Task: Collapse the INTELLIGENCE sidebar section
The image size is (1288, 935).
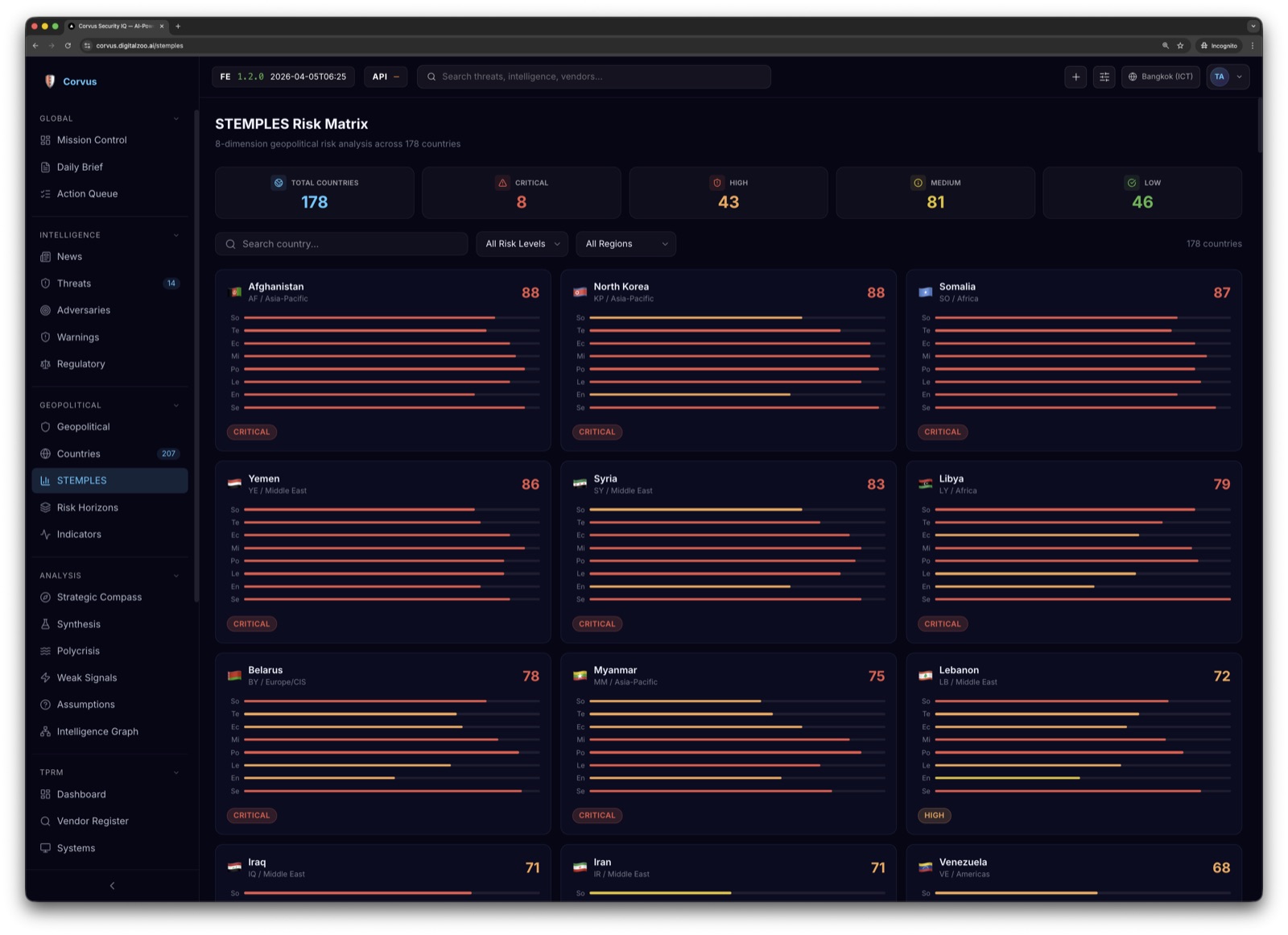Action: tap(176, 235)
